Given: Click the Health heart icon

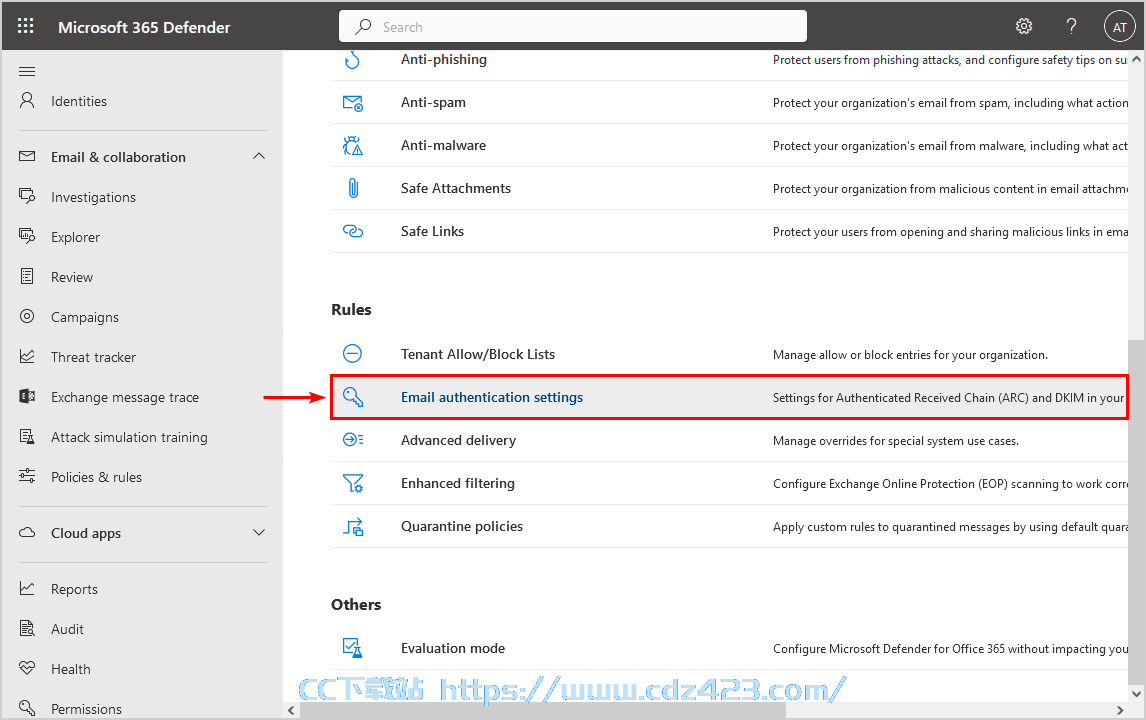Looking at the screenshot, I should pyautogui.click(x=27, y=667).
